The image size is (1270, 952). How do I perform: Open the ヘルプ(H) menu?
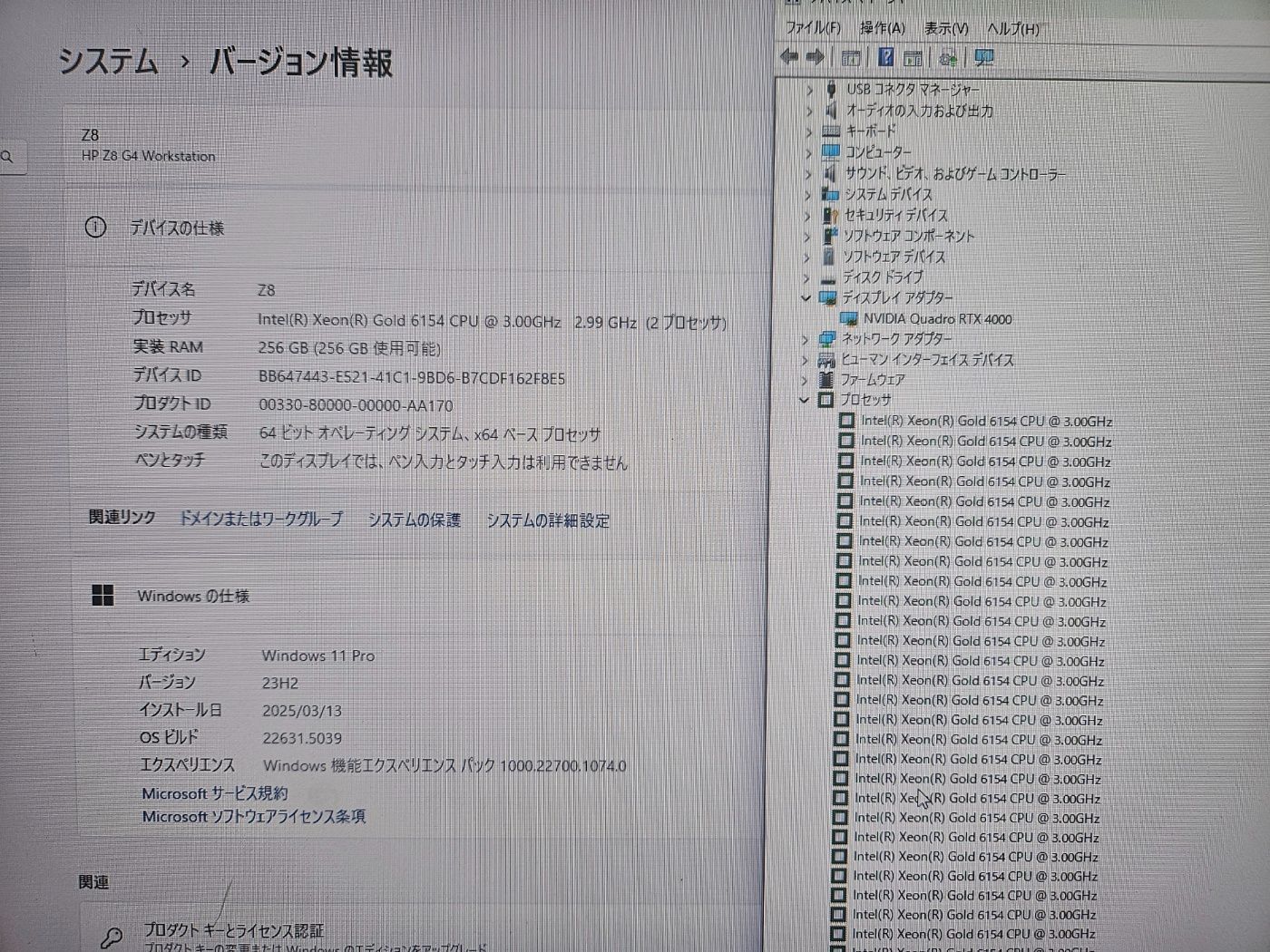click(1012, 29)
